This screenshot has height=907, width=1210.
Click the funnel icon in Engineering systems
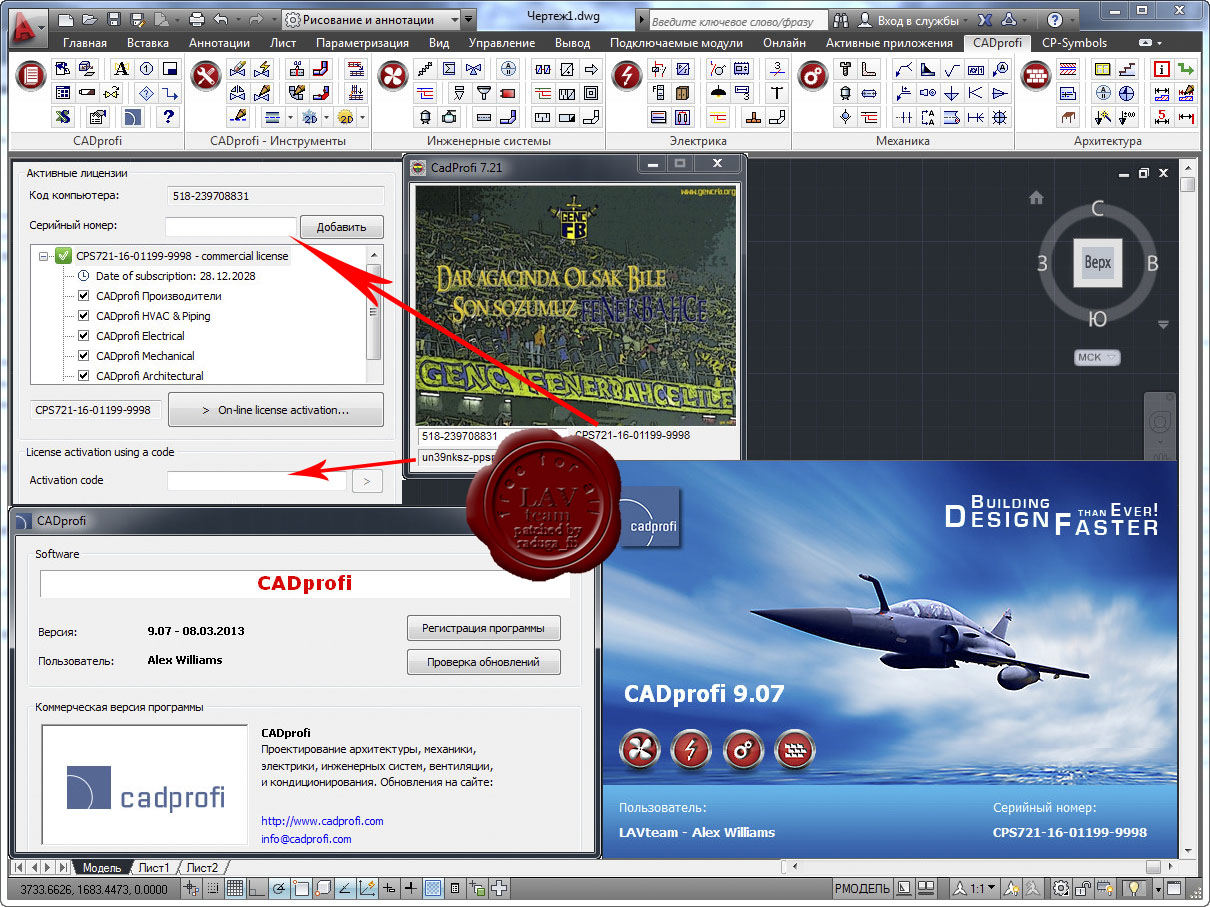[483, 93]
